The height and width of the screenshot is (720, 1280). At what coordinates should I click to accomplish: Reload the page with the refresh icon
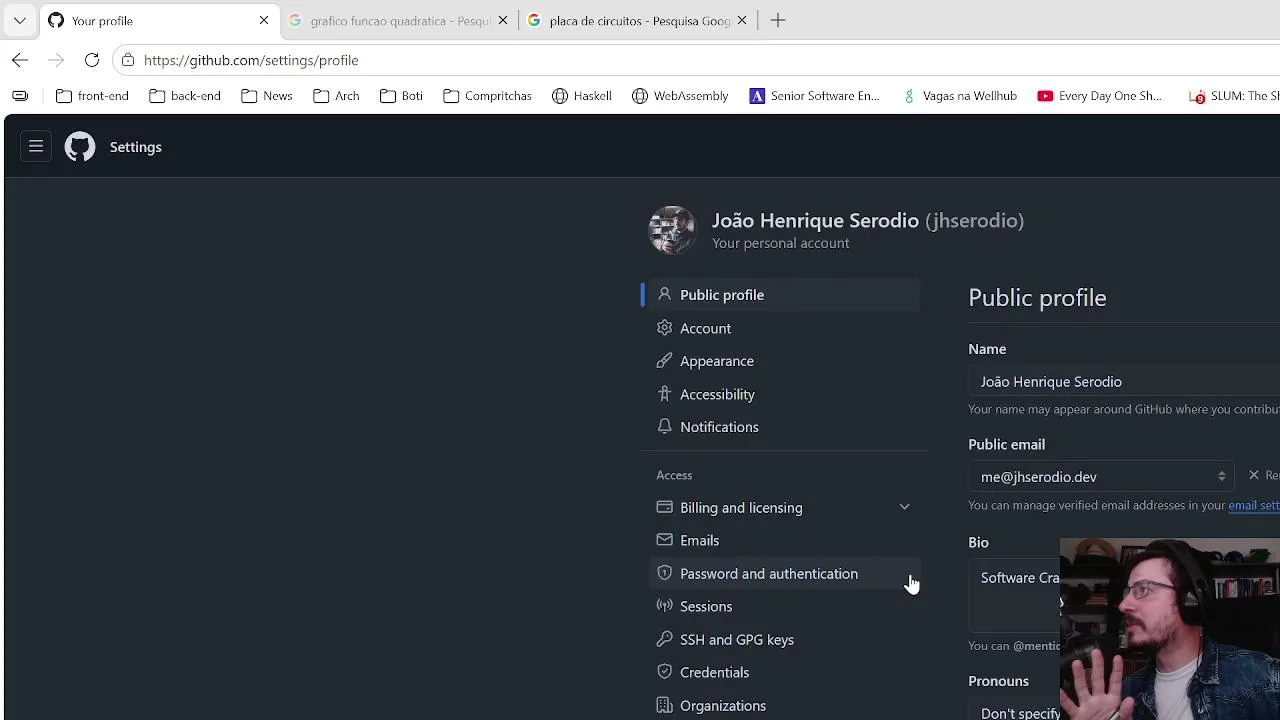(92, 60)
